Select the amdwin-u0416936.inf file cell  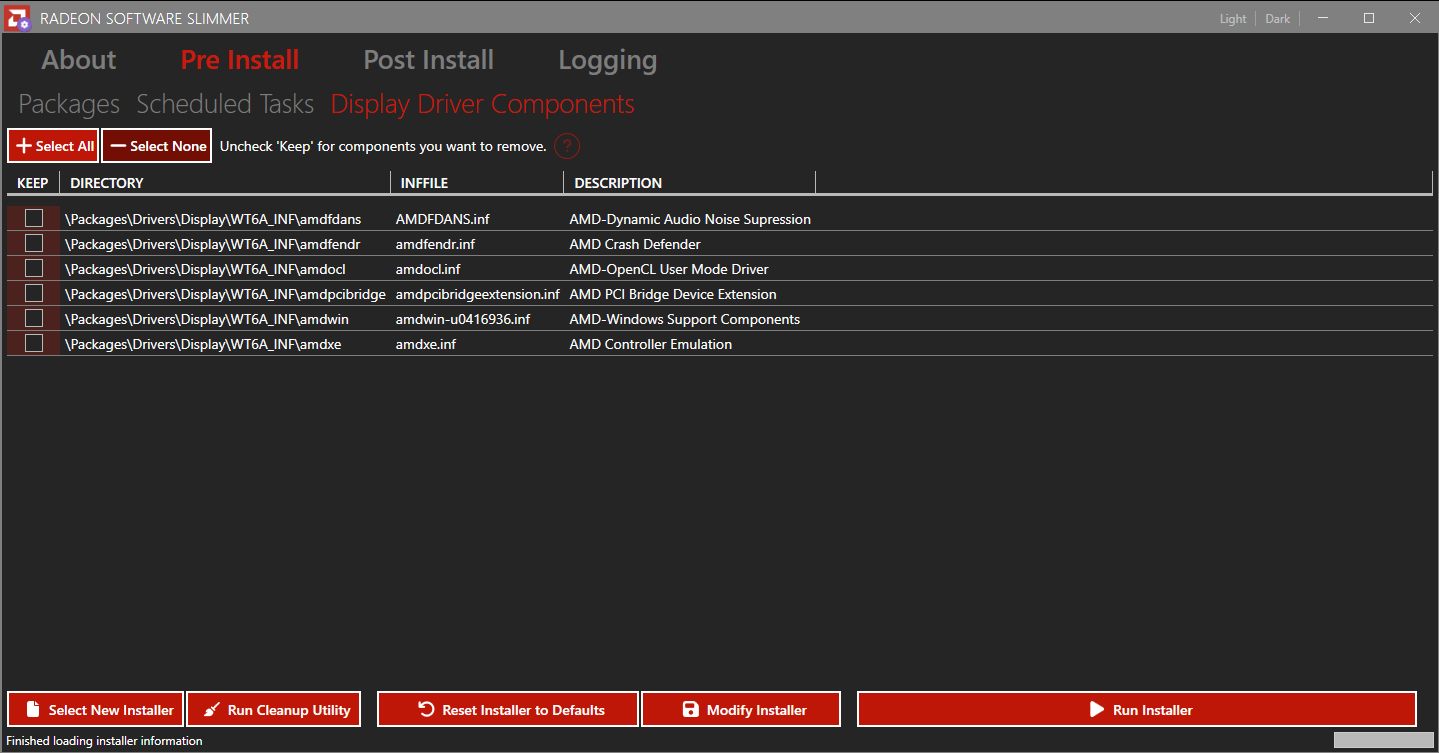[463, 319]
